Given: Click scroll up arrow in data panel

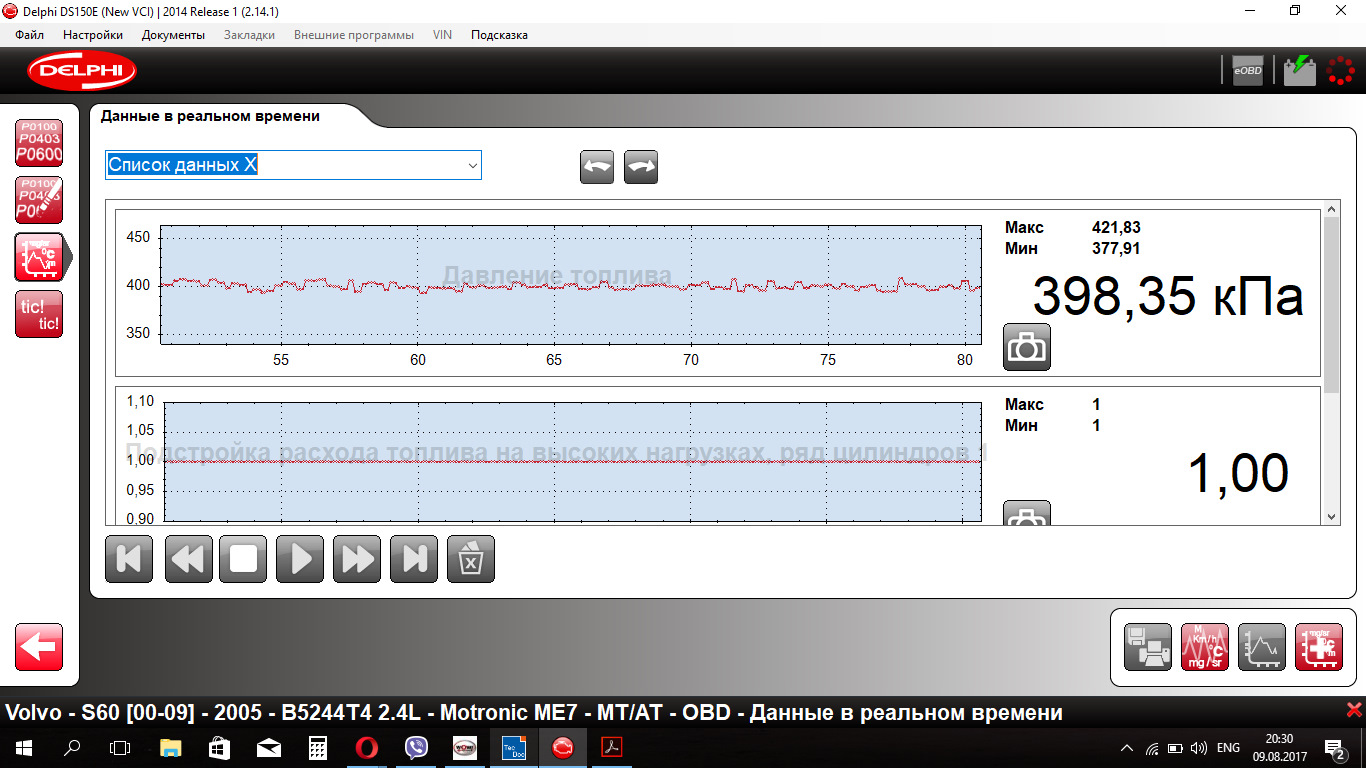Looking at the screenshot, I should coord(1331,209).
